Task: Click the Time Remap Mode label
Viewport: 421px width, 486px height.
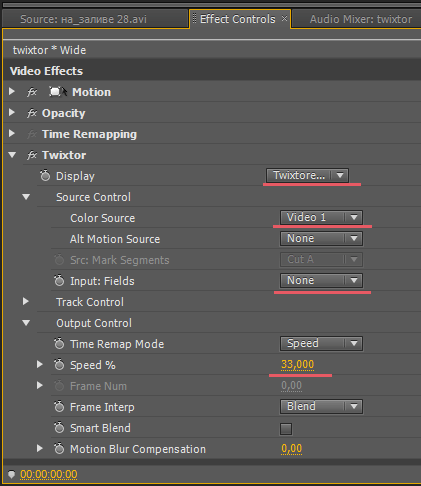Action: pos(117,344)
